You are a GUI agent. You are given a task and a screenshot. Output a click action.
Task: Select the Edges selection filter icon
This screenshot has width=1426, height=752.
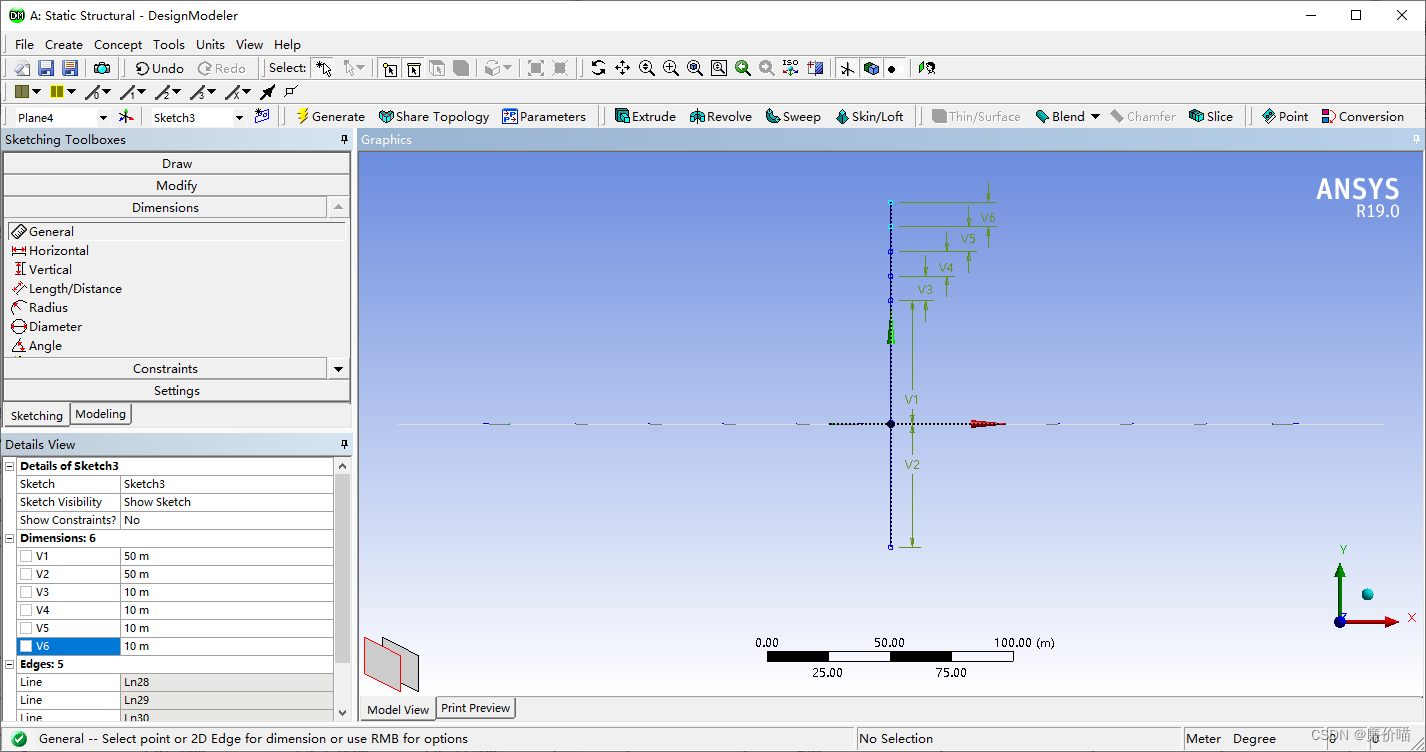413,68
